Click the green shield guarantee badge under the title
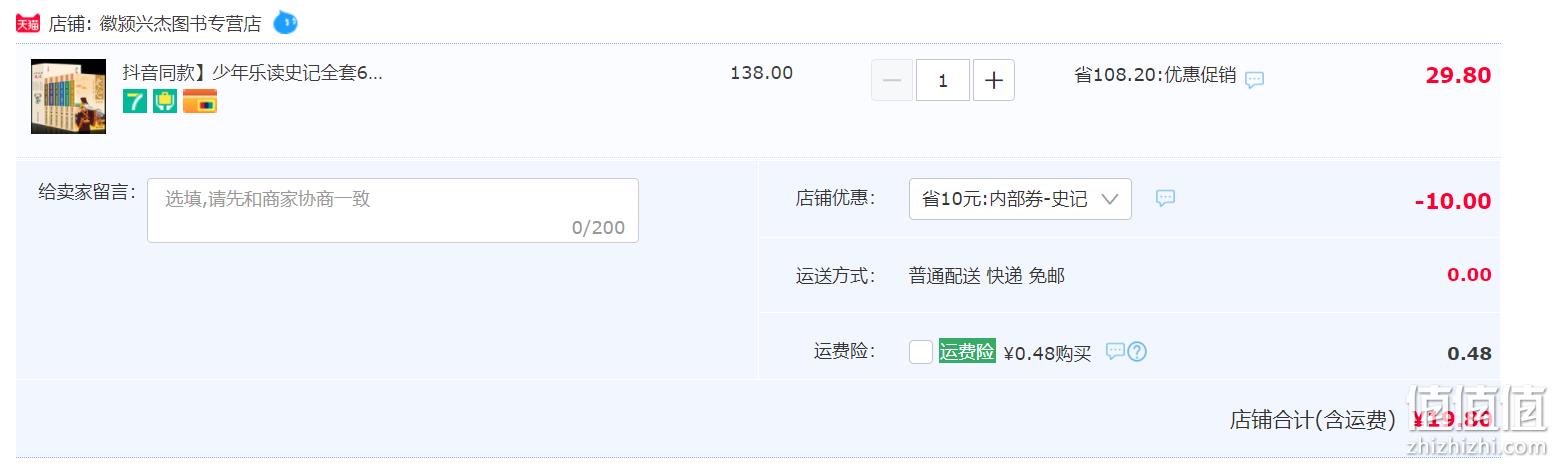 165,100
